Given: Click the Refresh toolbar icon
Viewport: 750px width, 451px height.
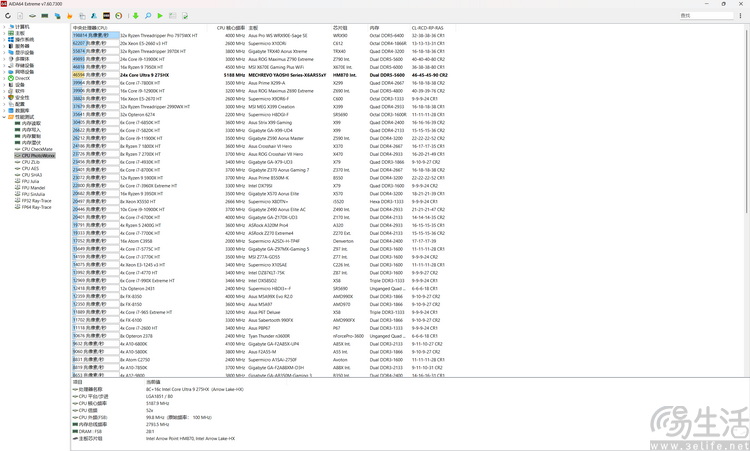Looking at the screenshot, I should click(8, 16).
